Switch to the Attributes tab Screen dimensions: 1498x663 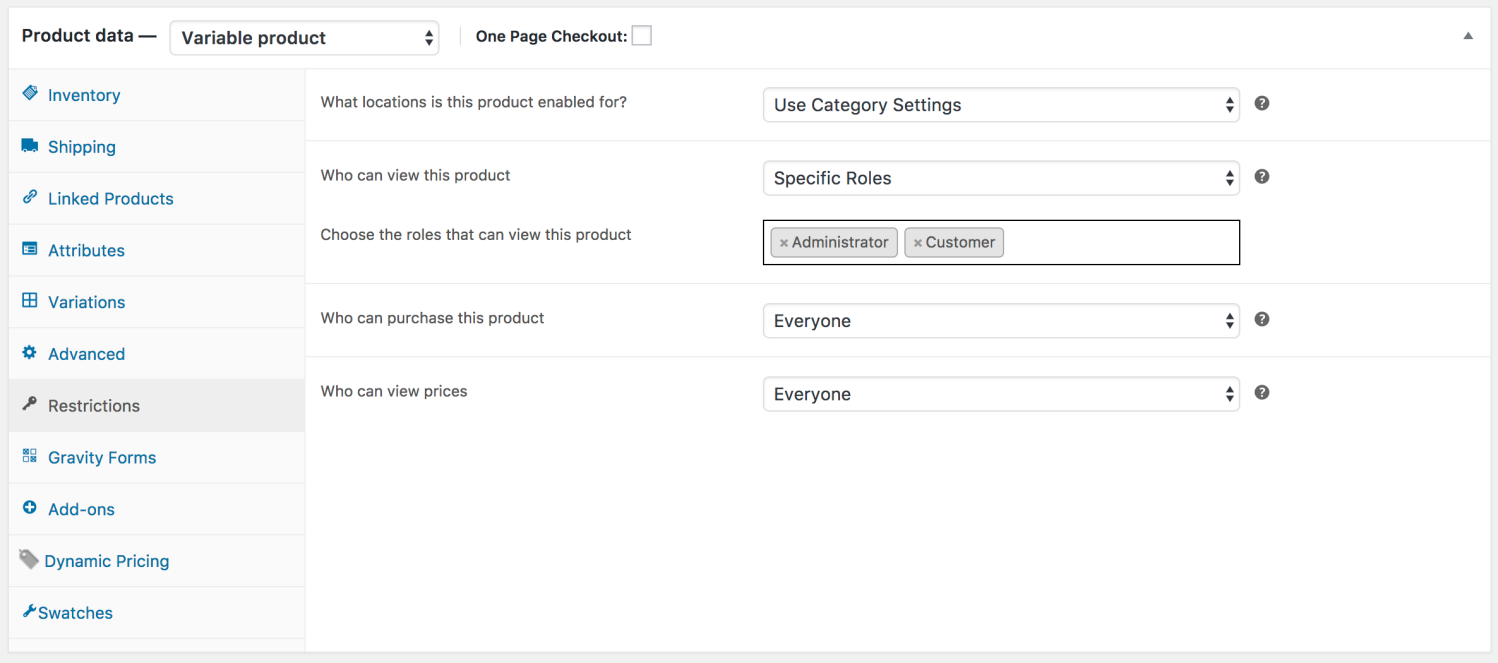tap(87, 250)
